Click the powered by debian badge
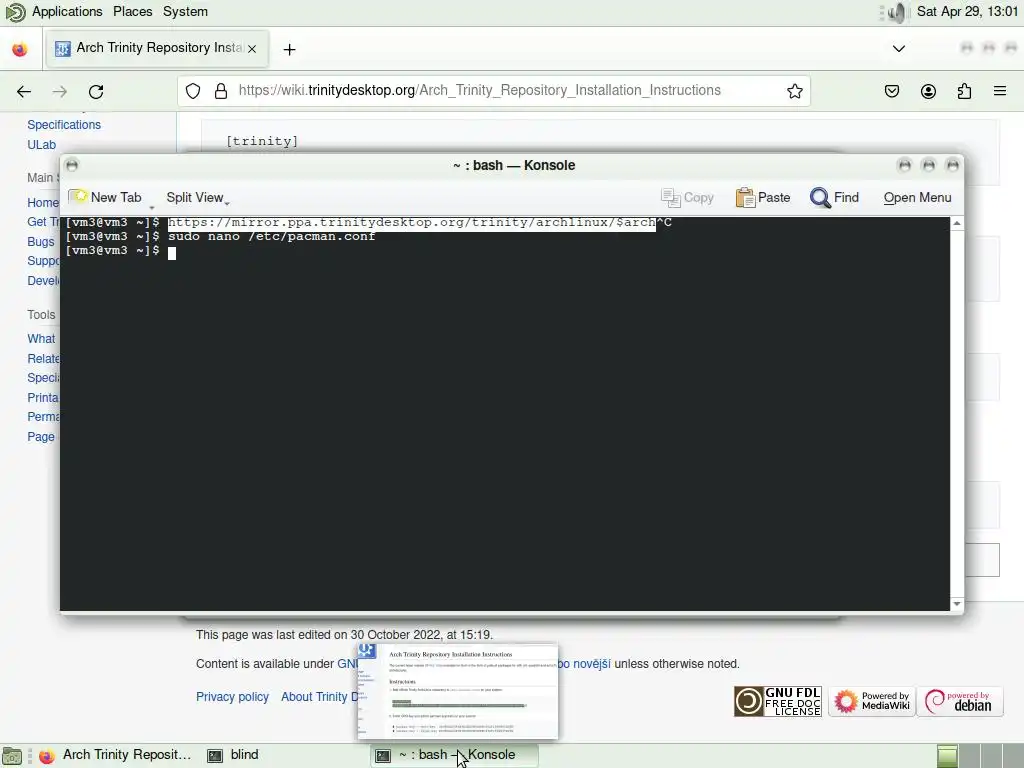The height and width of the screenshot is (768, 1024). (x=959, y=701)
